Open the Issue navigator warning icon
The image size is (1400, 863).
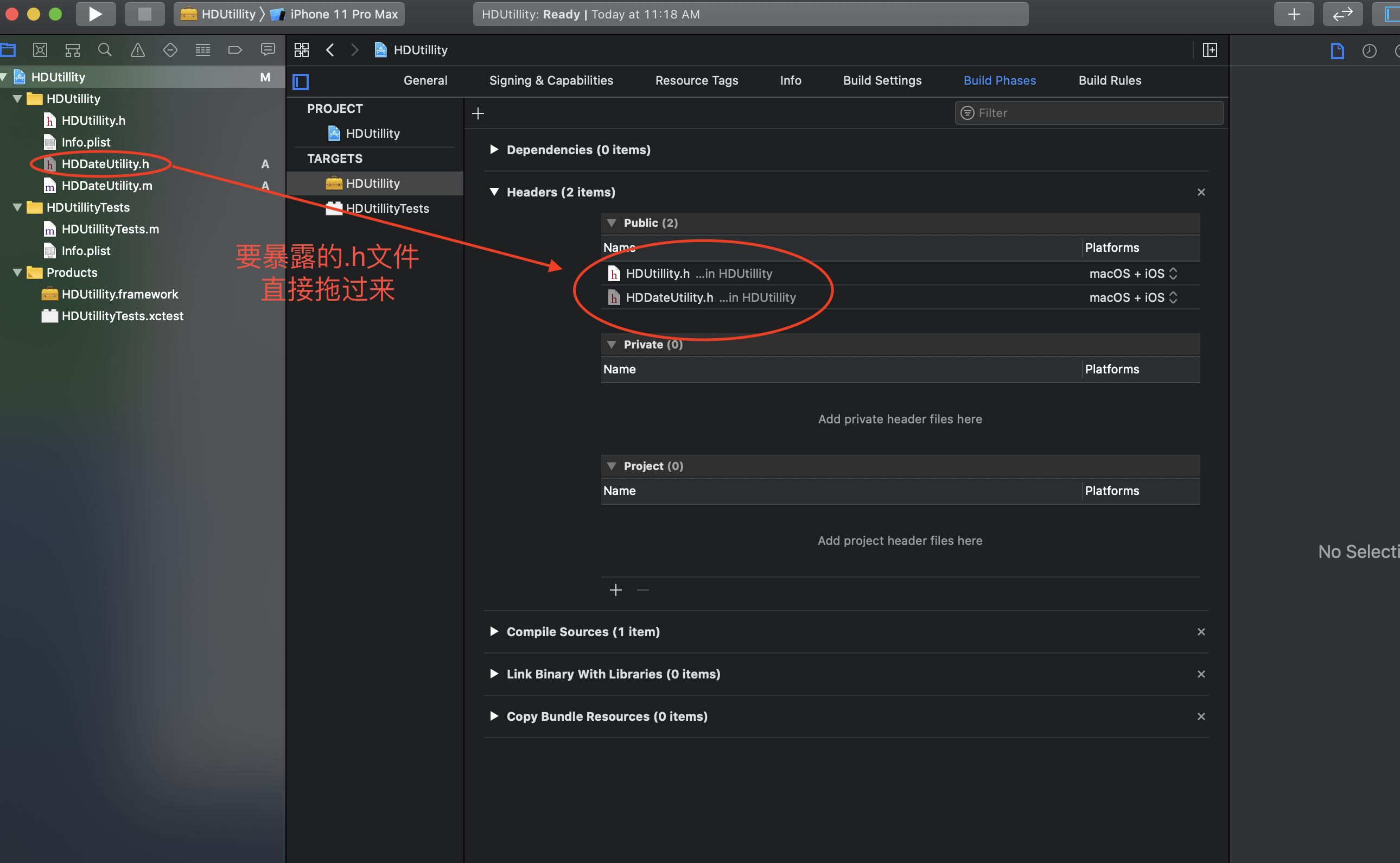point(137,50)
